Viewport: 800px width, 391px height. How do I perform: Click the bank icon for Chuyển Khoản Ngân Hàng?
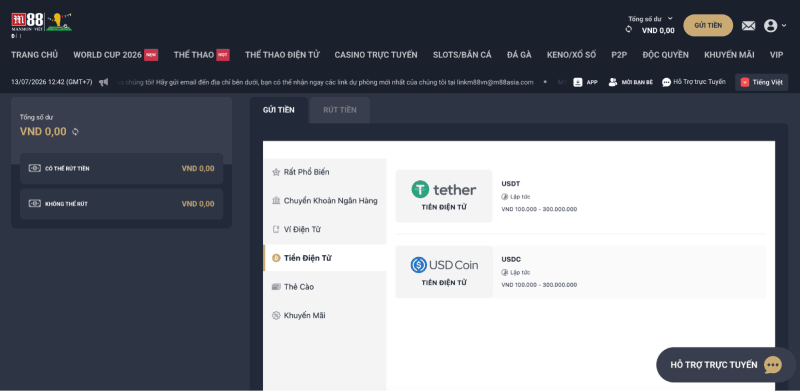(276, 201)
